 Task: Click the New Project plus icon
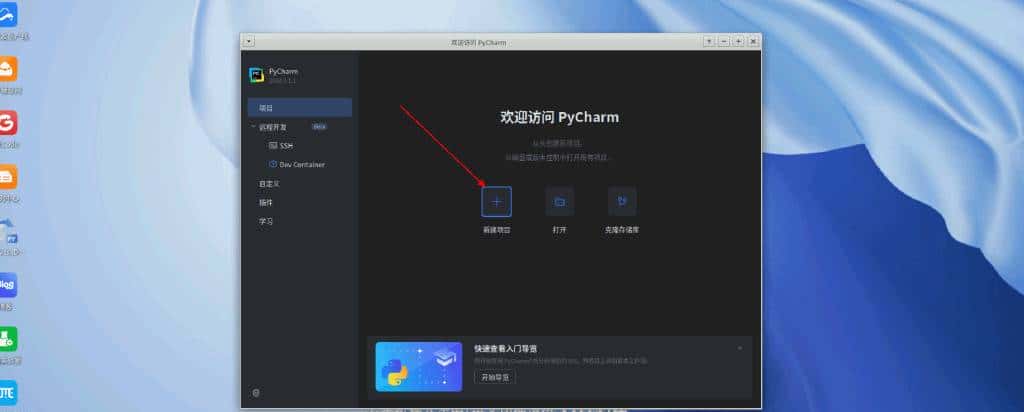point(496,201)
